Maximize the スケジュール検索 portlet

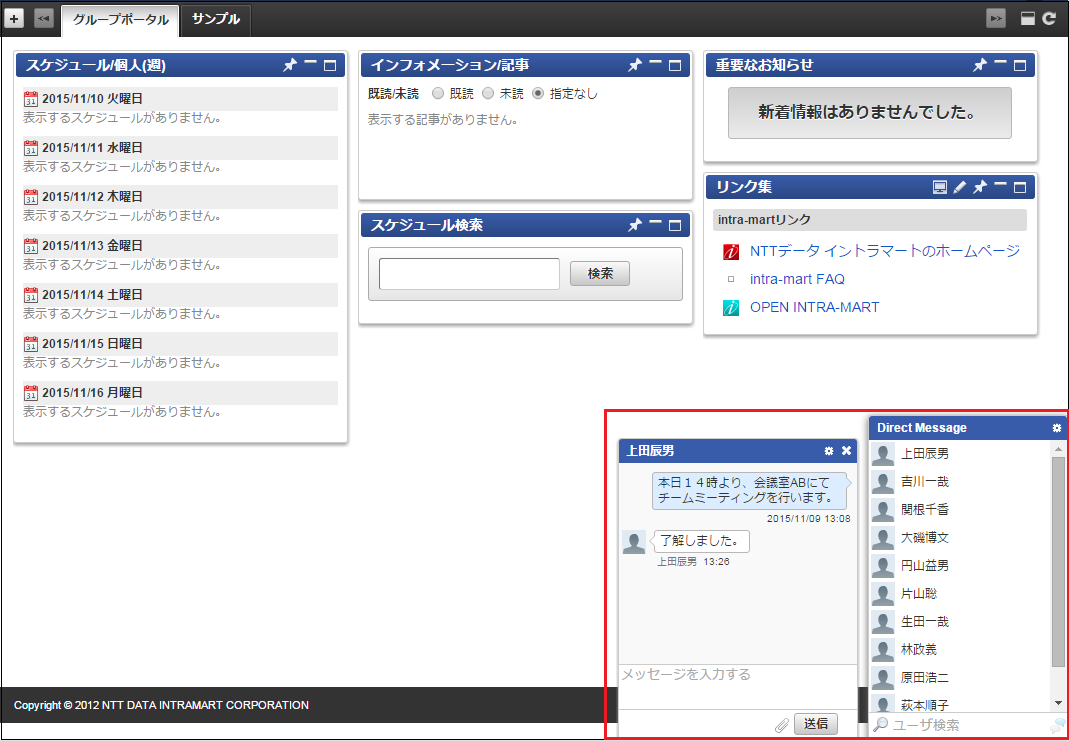tap(675, 226)
